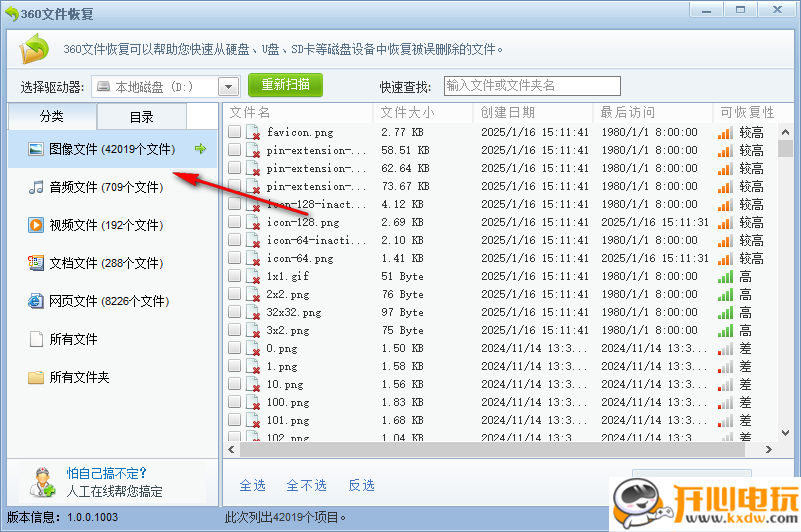801x532 pixels.
Task: Click the deleted file icon of 2x2.png
Action: (253, 294)
